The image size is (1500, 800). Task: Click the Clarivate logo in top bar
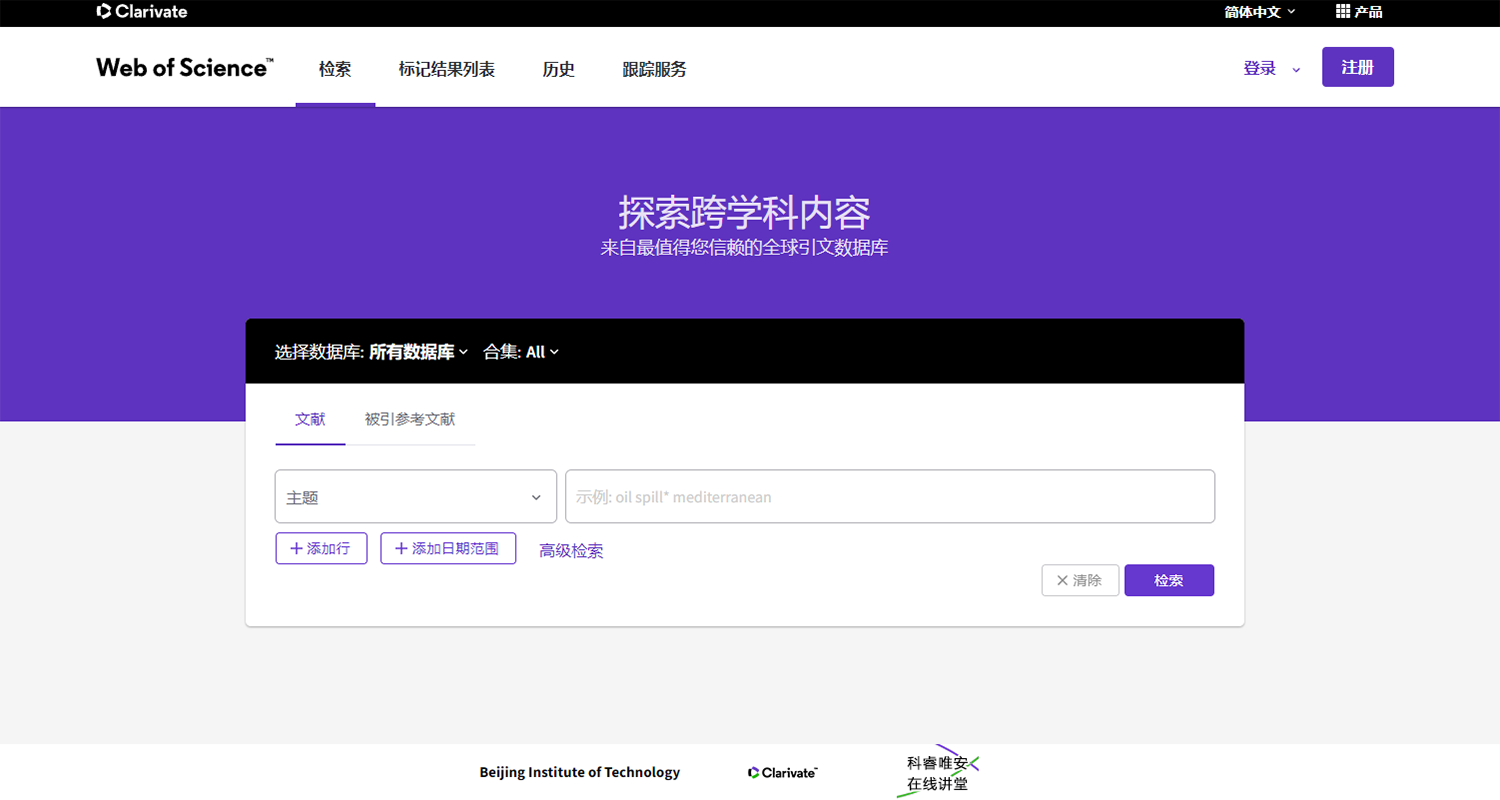click(x=142, y=12)
